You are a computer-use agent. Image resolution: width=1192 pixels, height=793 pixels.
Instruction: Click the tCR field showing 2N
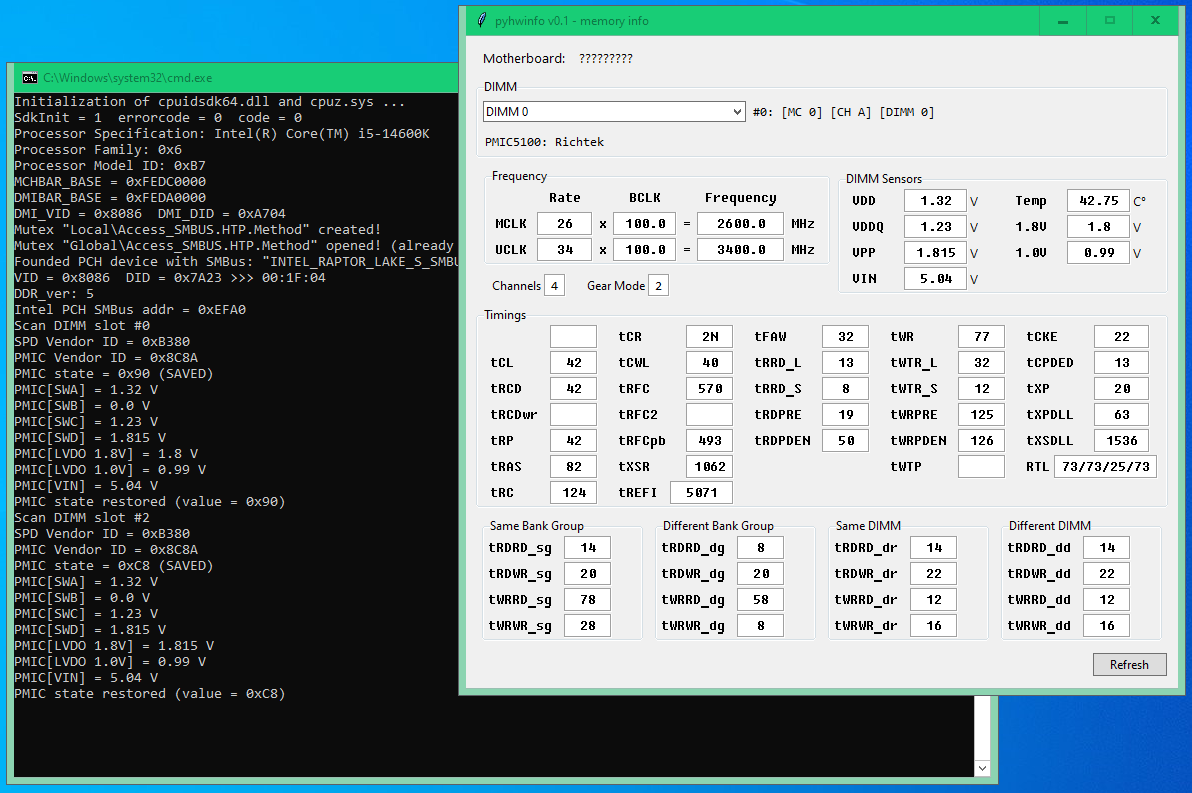[x=709, y=337]
